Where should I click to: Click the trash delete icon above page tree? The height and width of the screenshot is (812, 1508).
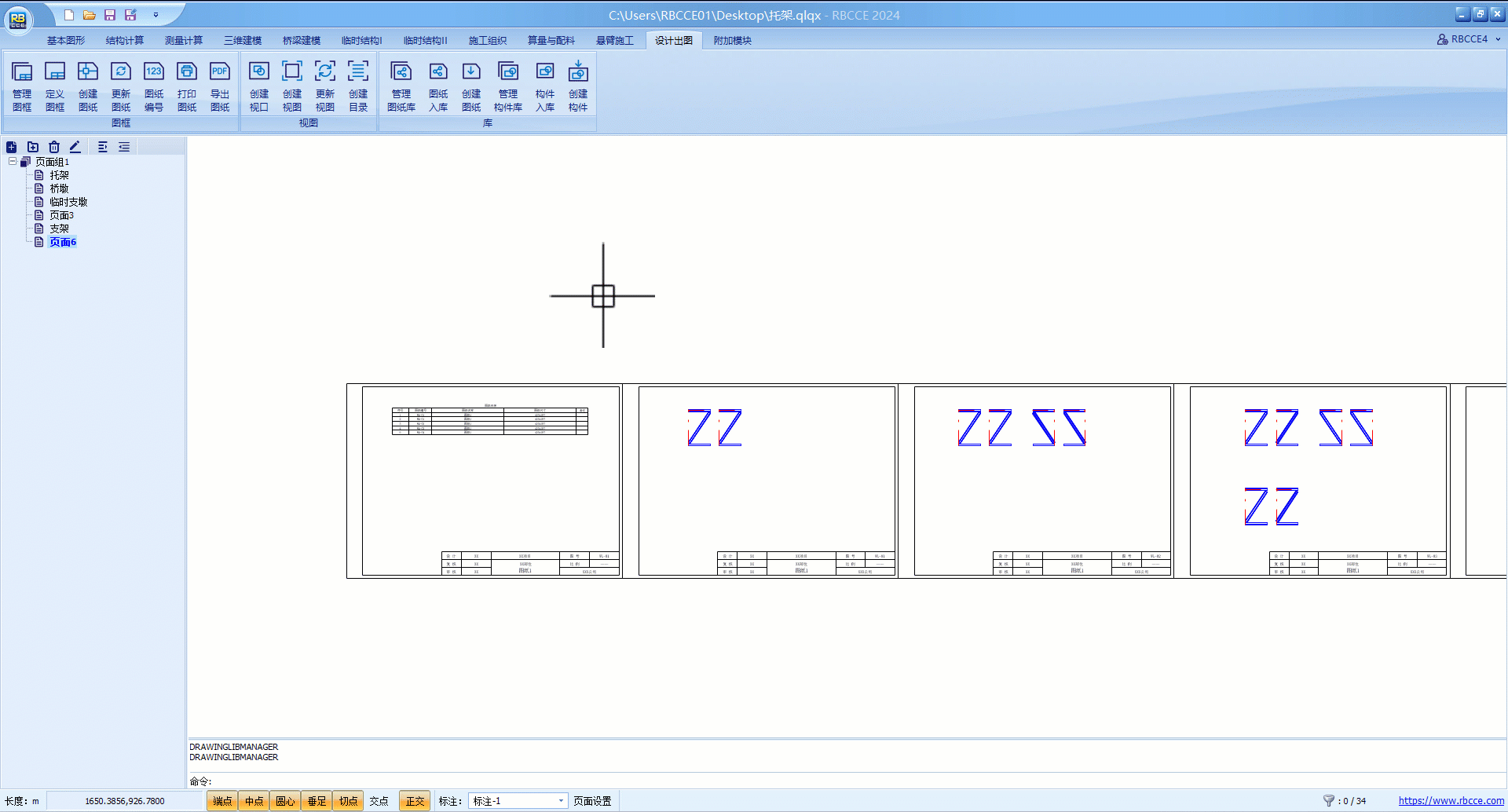coord(54,147)
